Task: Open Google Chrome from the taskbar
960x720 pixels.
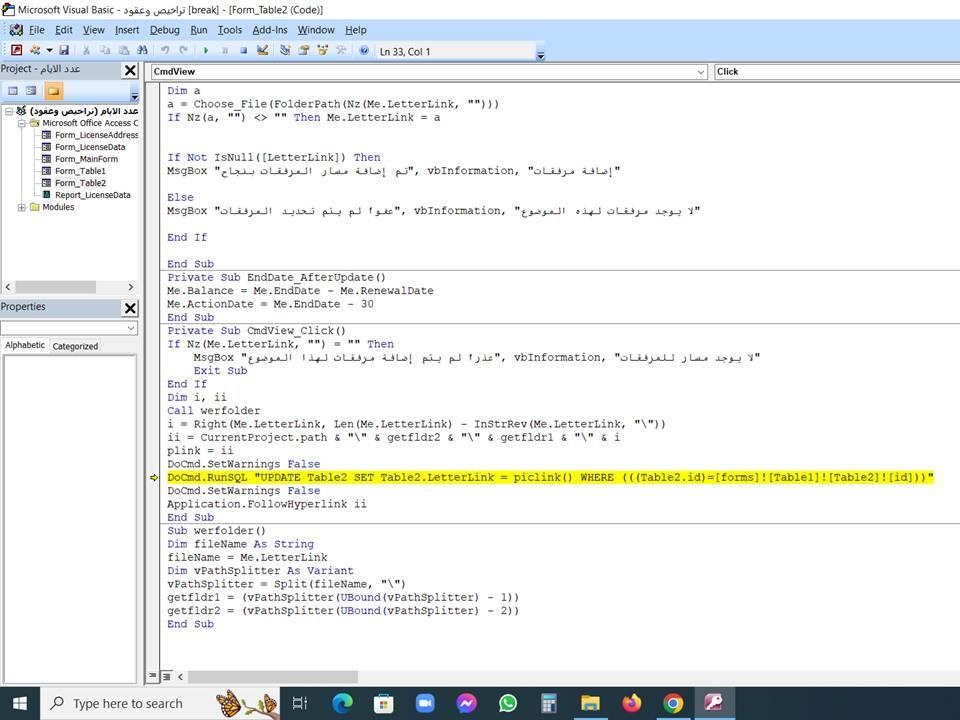Action: [x=672, y=703]
